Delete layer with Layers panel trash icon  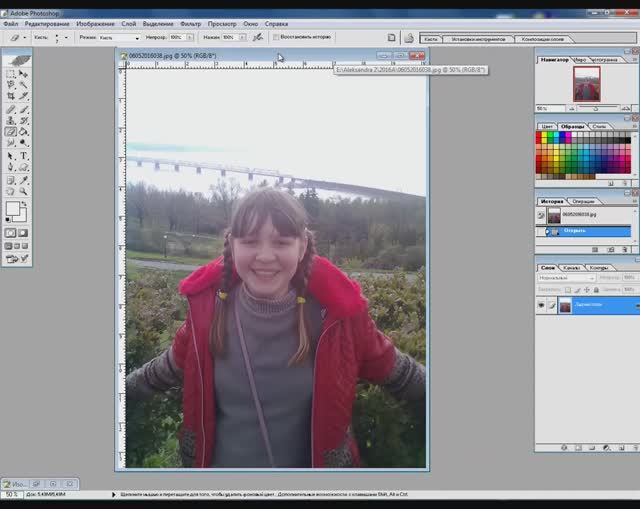(635, 448)
